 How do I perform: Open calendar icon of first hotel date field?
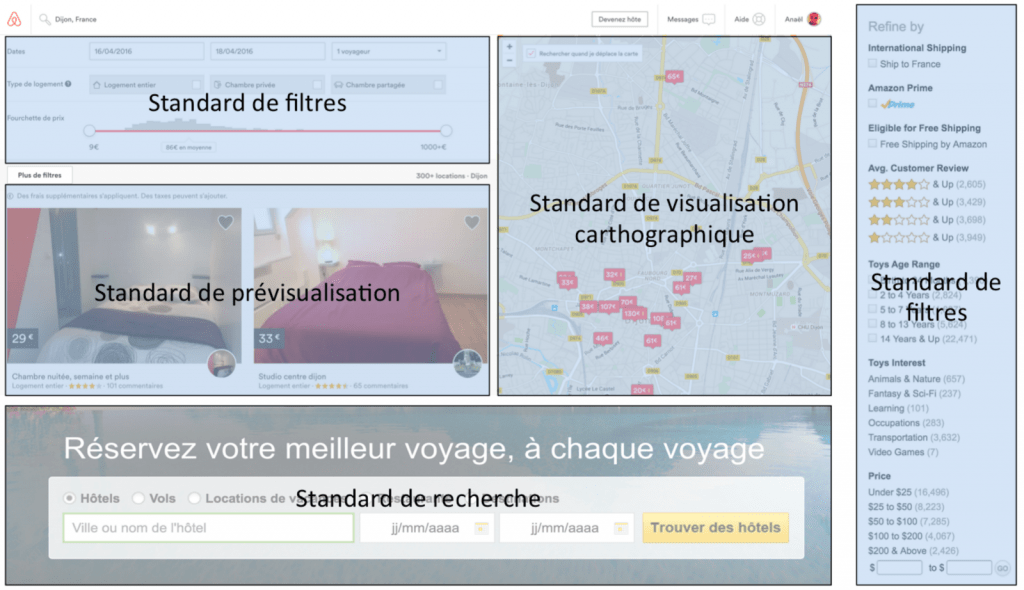coord(481,528)
